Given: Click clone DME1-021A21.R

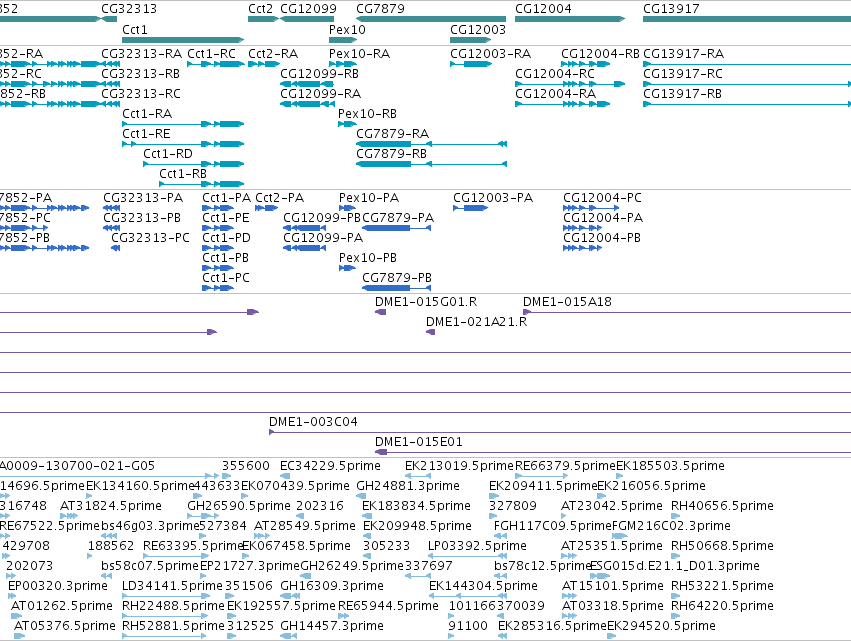Looking at the screenshot, I should [477, 322].
